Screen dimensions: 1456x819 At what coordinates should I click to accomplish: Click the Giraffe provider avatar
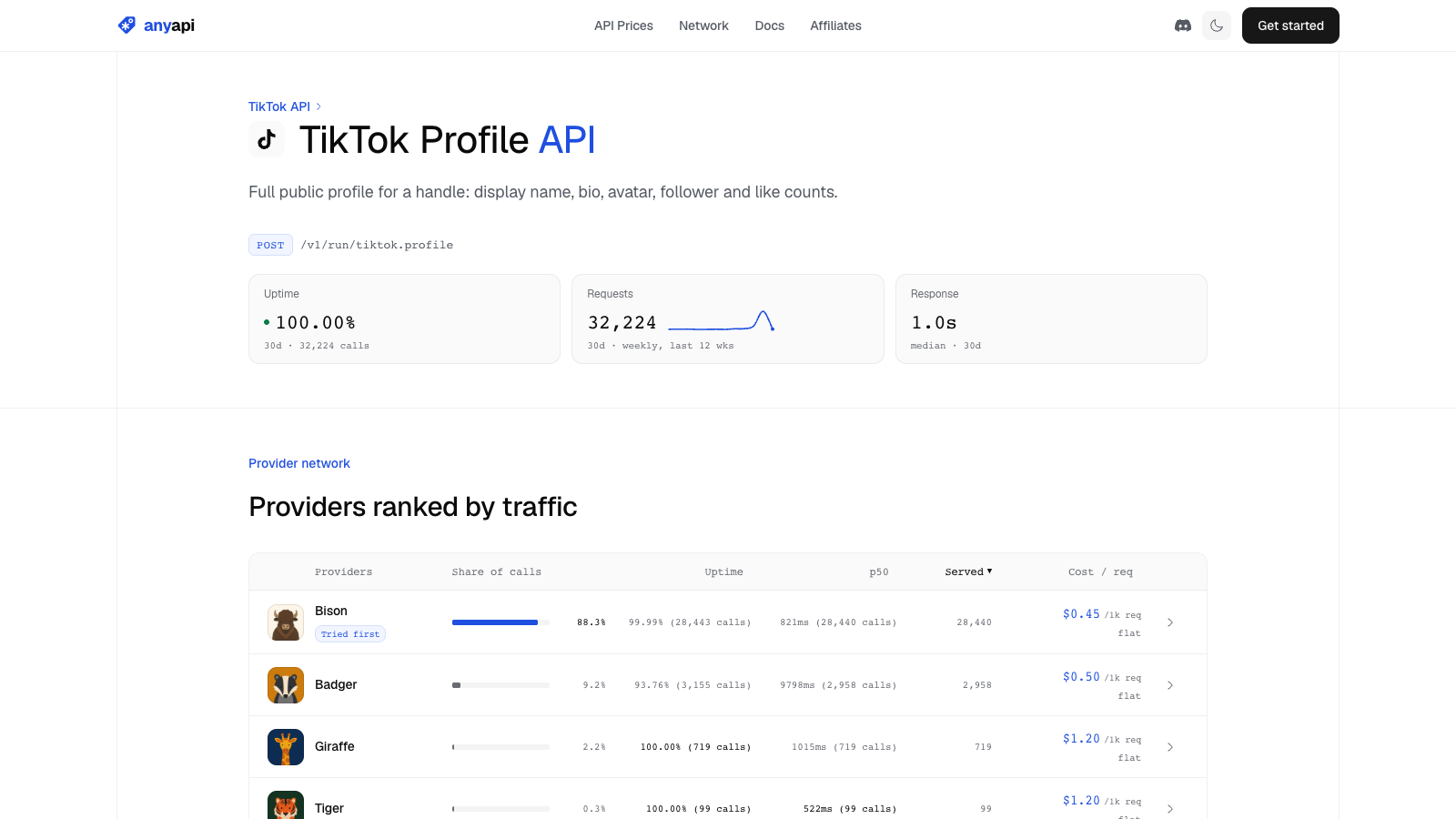click(x=286, y=747)
